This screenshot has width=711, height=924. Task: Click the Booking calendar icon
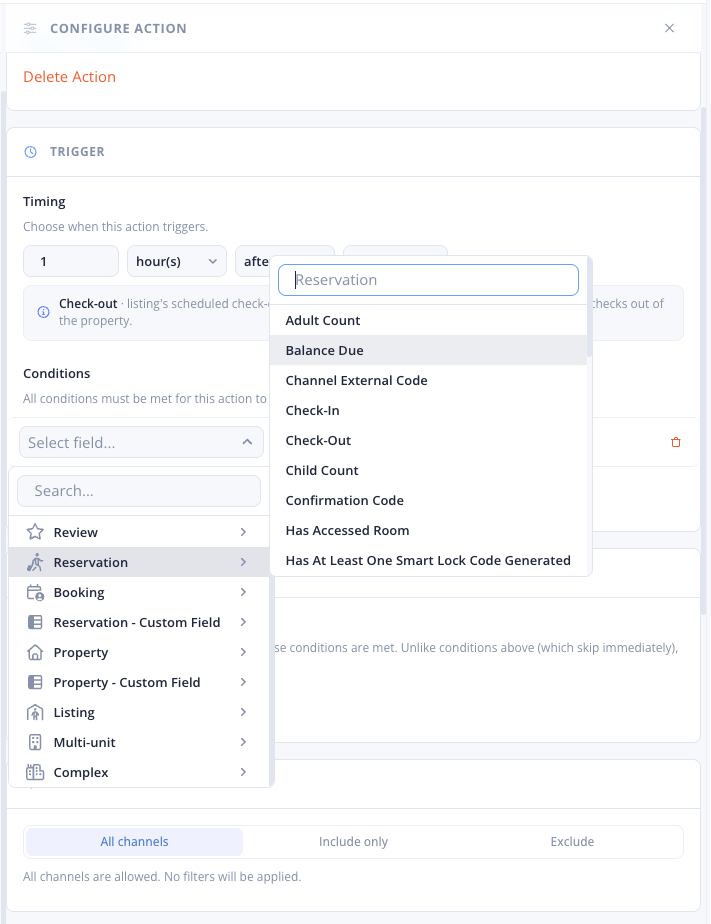click(x=35, y=592)
